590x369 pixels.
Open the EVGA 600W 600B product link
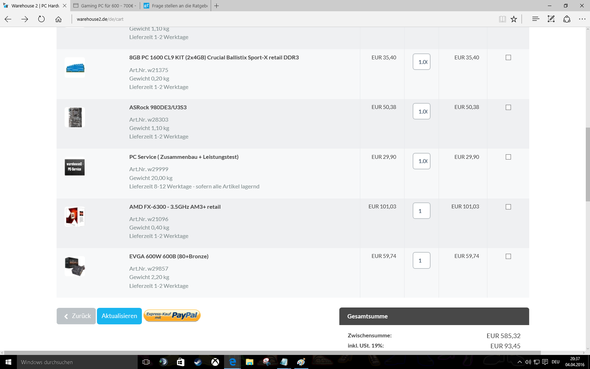click(x=169, y=257)
